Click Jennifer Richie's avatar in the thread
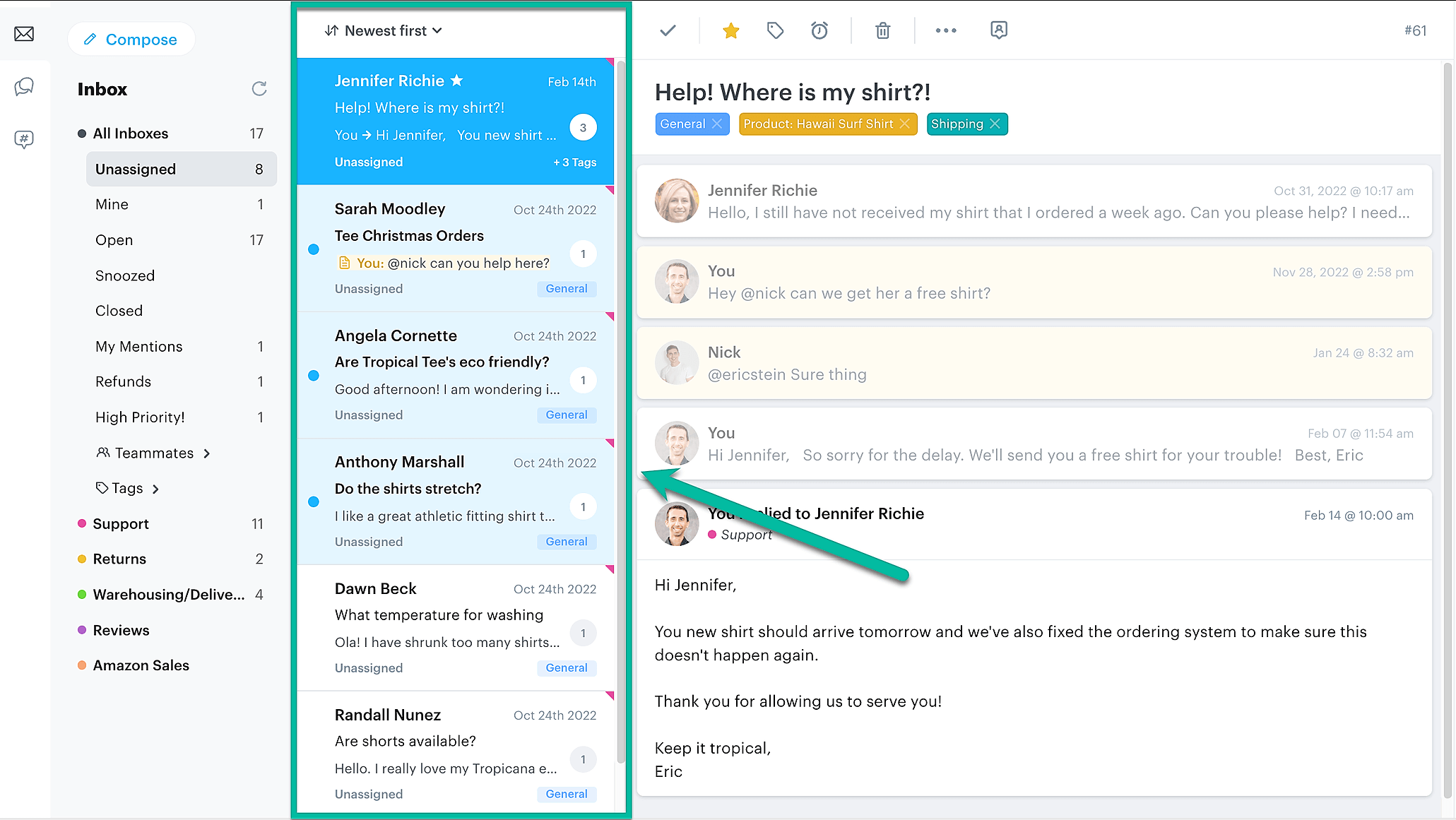This screenshot has width=1456, height=820. (676, 201)
